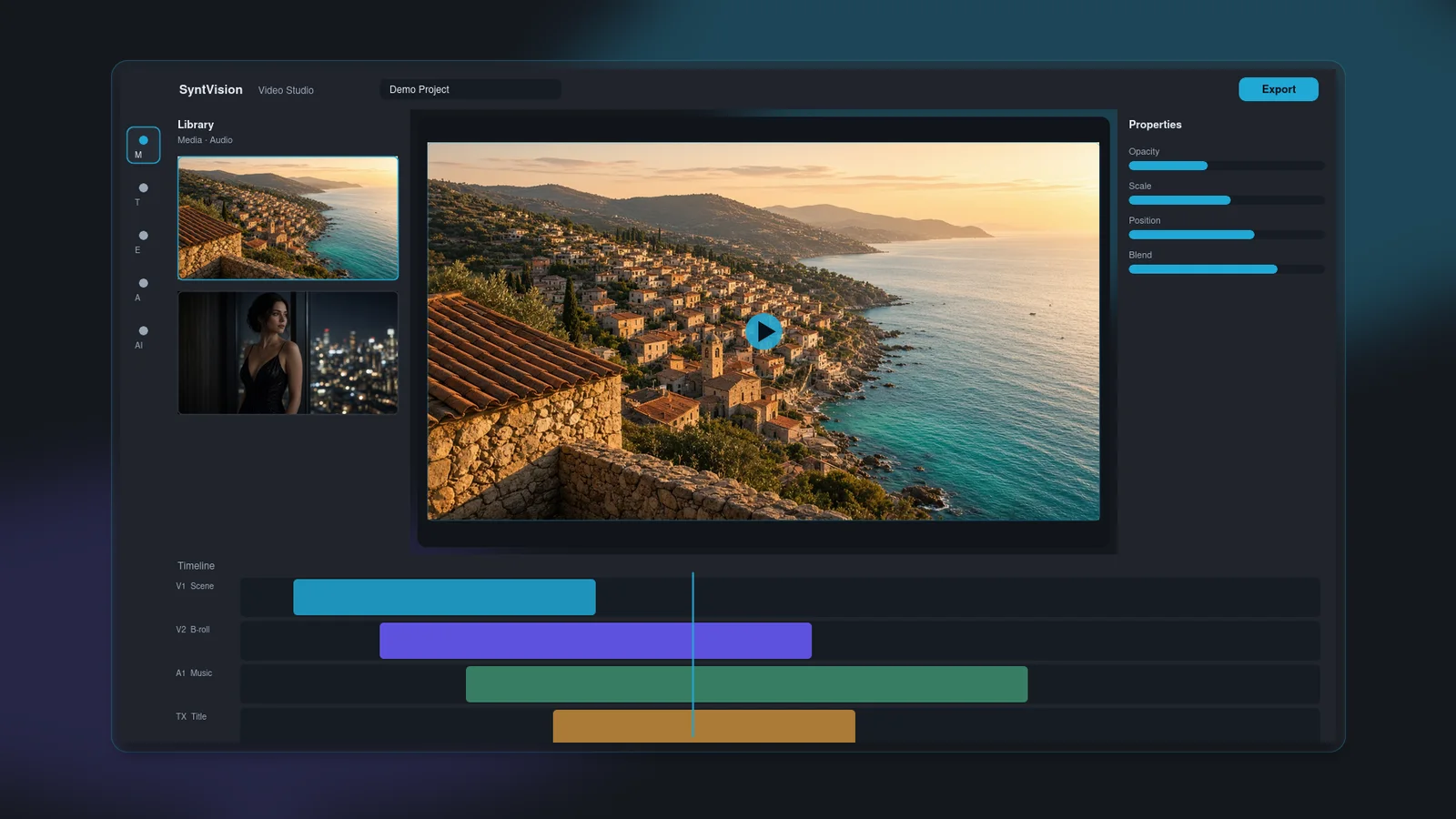Select the woman by window thumbnail

(x=288, y=353)
